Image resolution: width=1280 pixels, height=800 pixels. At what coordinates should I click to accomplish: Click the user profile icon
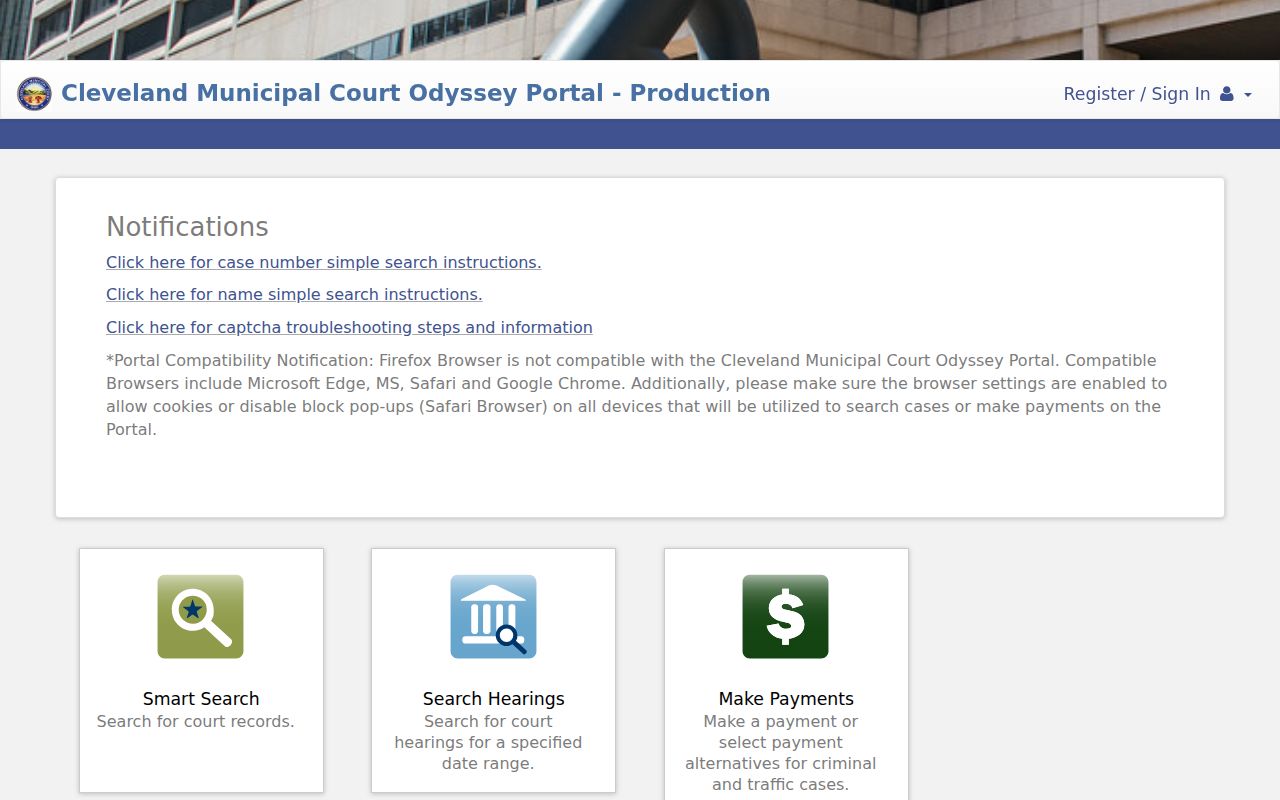click(1227, 94)
